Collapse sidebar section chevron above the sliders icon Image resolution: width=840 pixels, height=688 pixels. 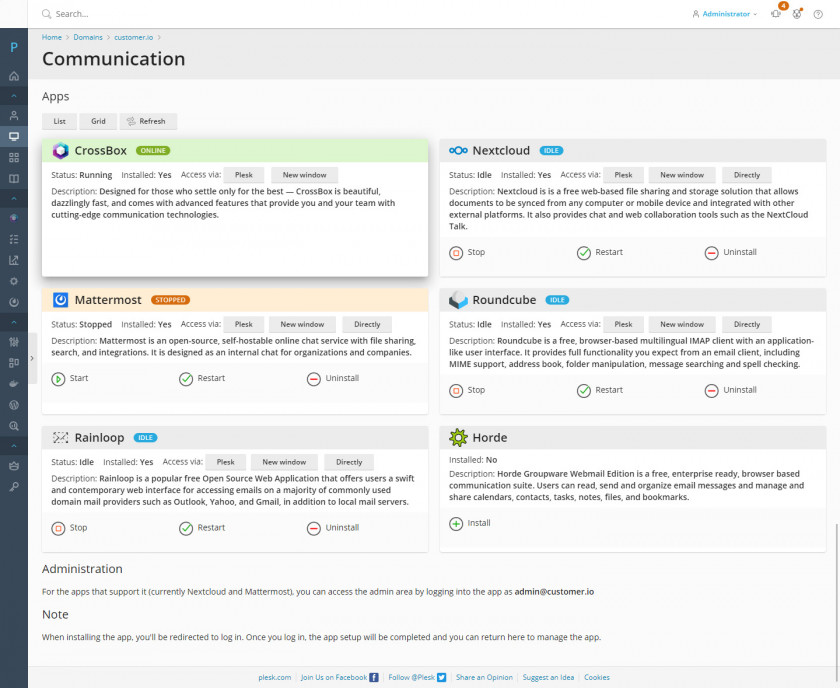(14, 322)
